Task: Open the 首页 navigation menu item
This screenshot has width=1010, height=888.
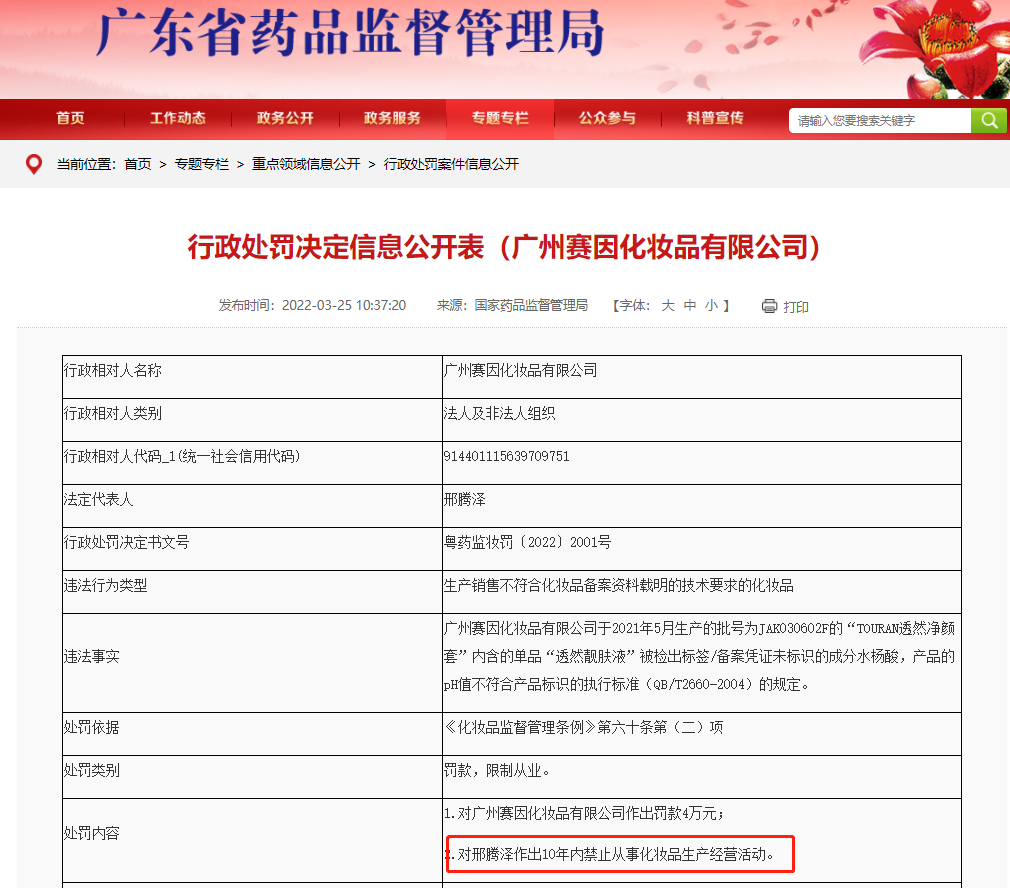Action: 70,118
